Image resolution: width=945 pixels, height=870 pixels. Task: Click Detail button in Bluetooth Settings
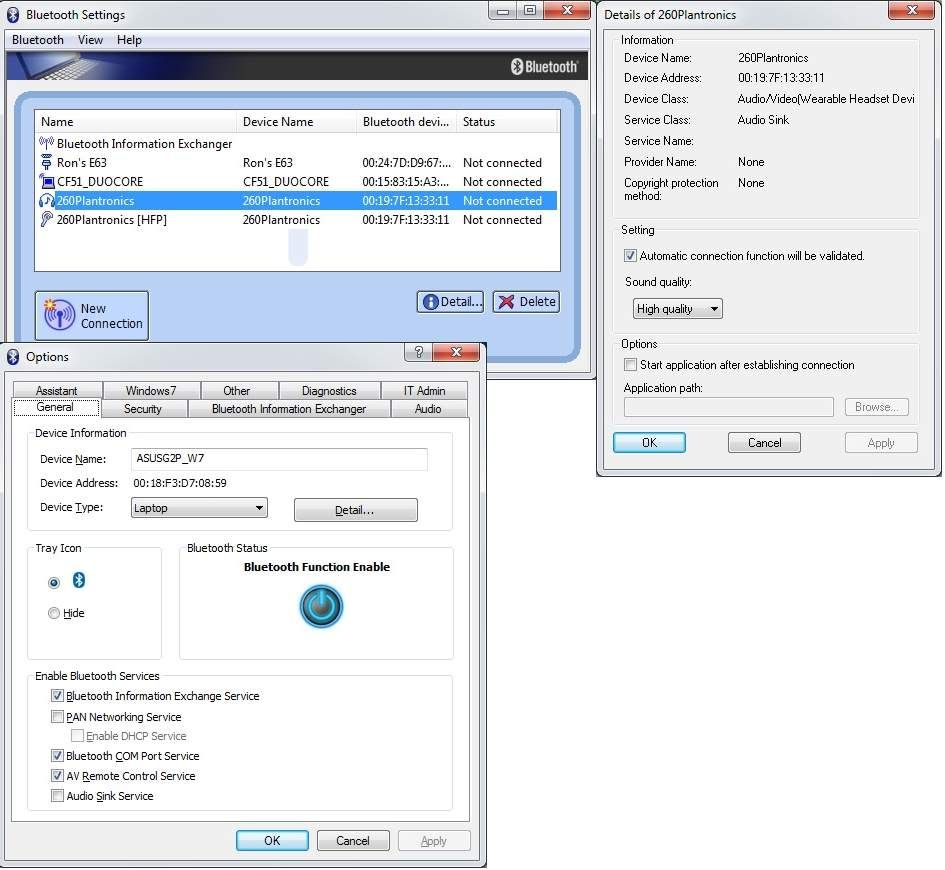[450, 301]
